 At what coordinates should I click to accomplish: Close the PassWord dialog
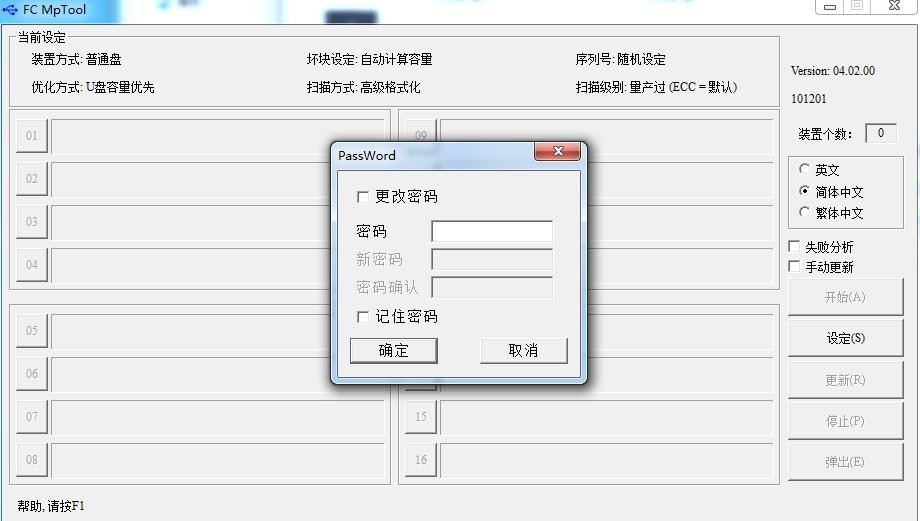[557, 151]
